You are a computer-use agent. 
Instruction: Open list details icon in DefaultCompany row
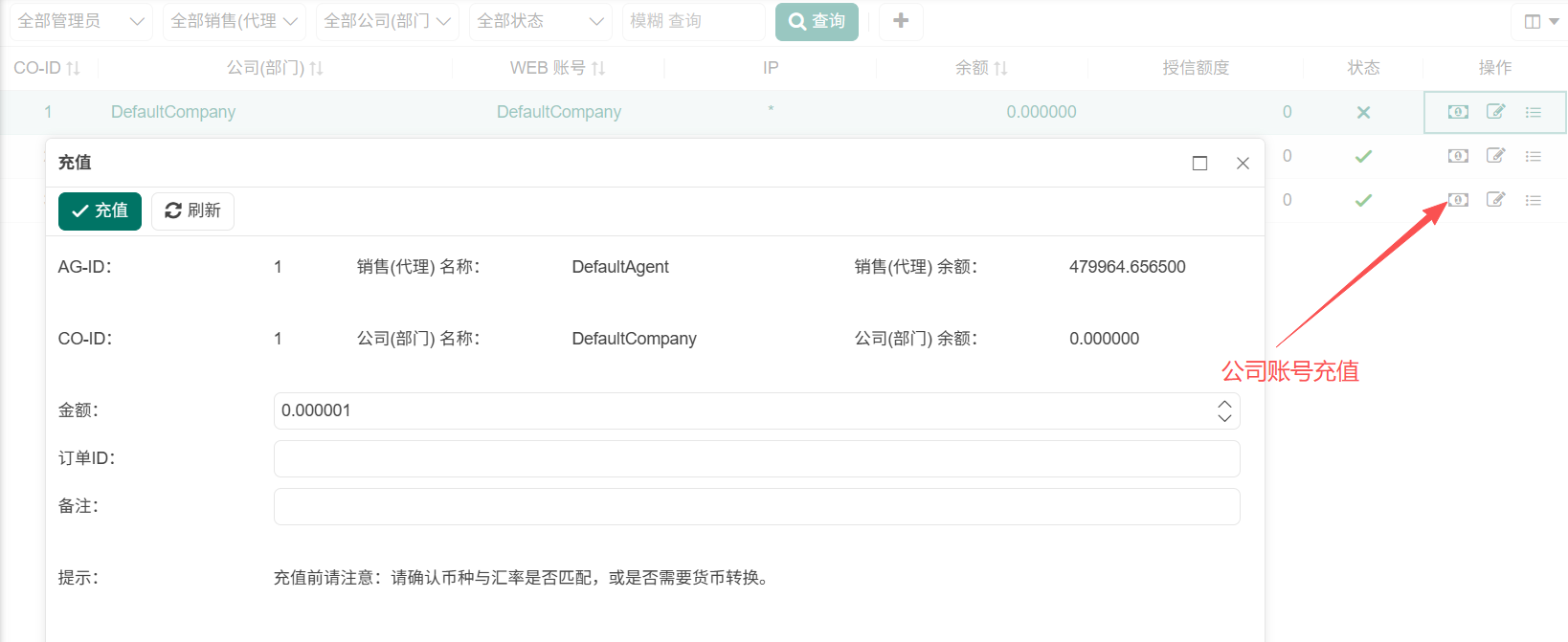tap(1533, 112)
